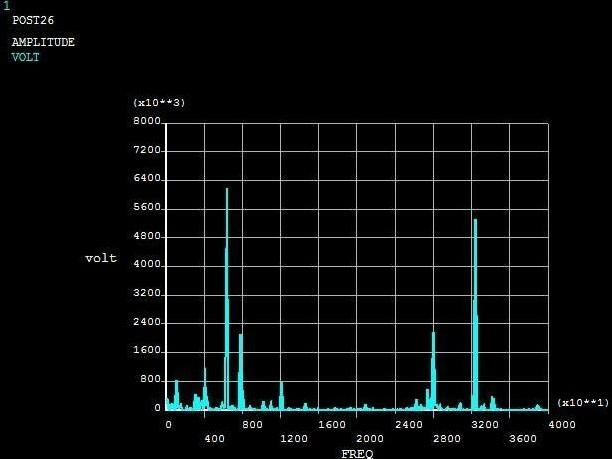Click the 3200 label on the FREQ axis

485,425
